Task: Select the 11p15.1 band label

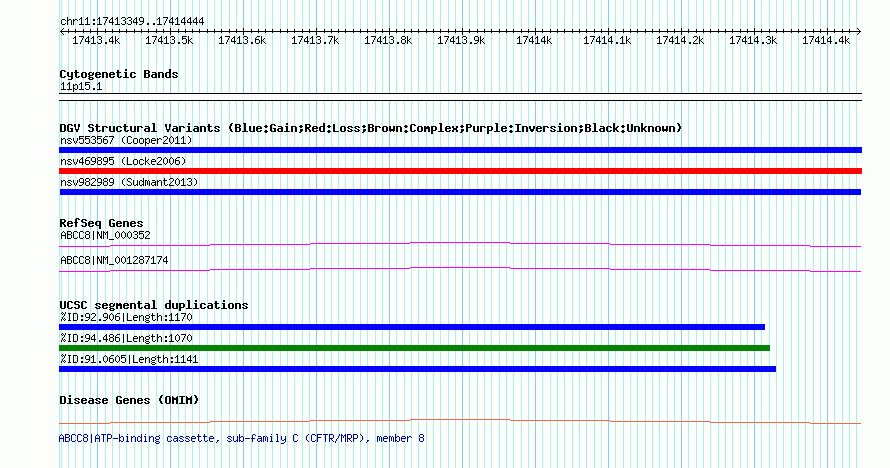Action: (81, 87)
